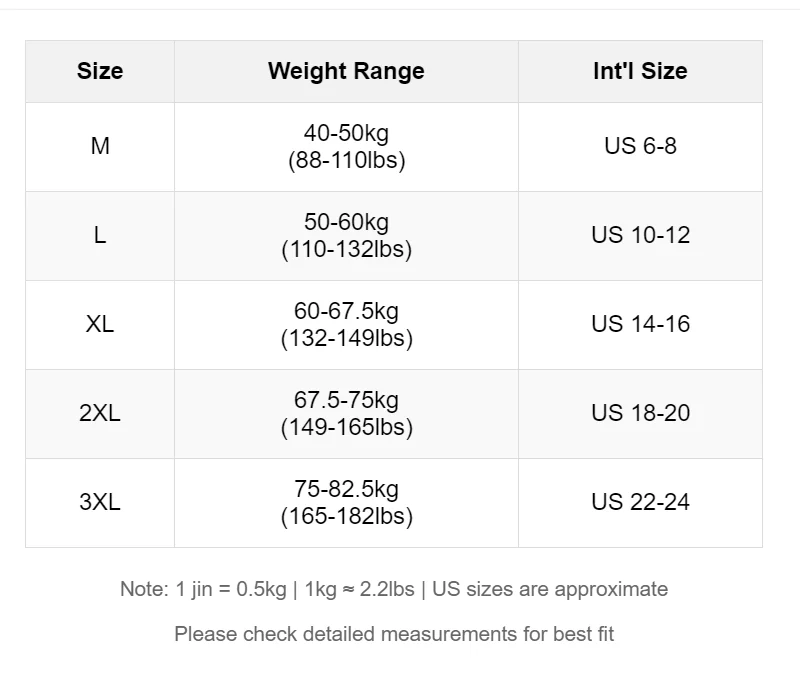Click the Size column header
Screen dimensions: 800x680
(x=100, y=71)
